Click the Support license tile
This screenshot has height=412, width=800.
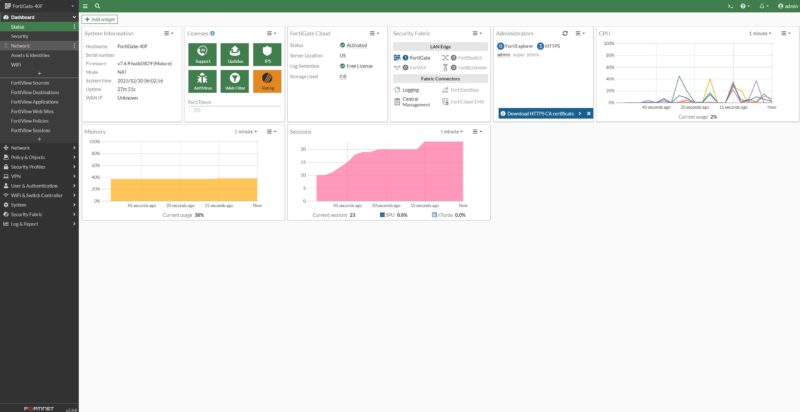point(202,54)
